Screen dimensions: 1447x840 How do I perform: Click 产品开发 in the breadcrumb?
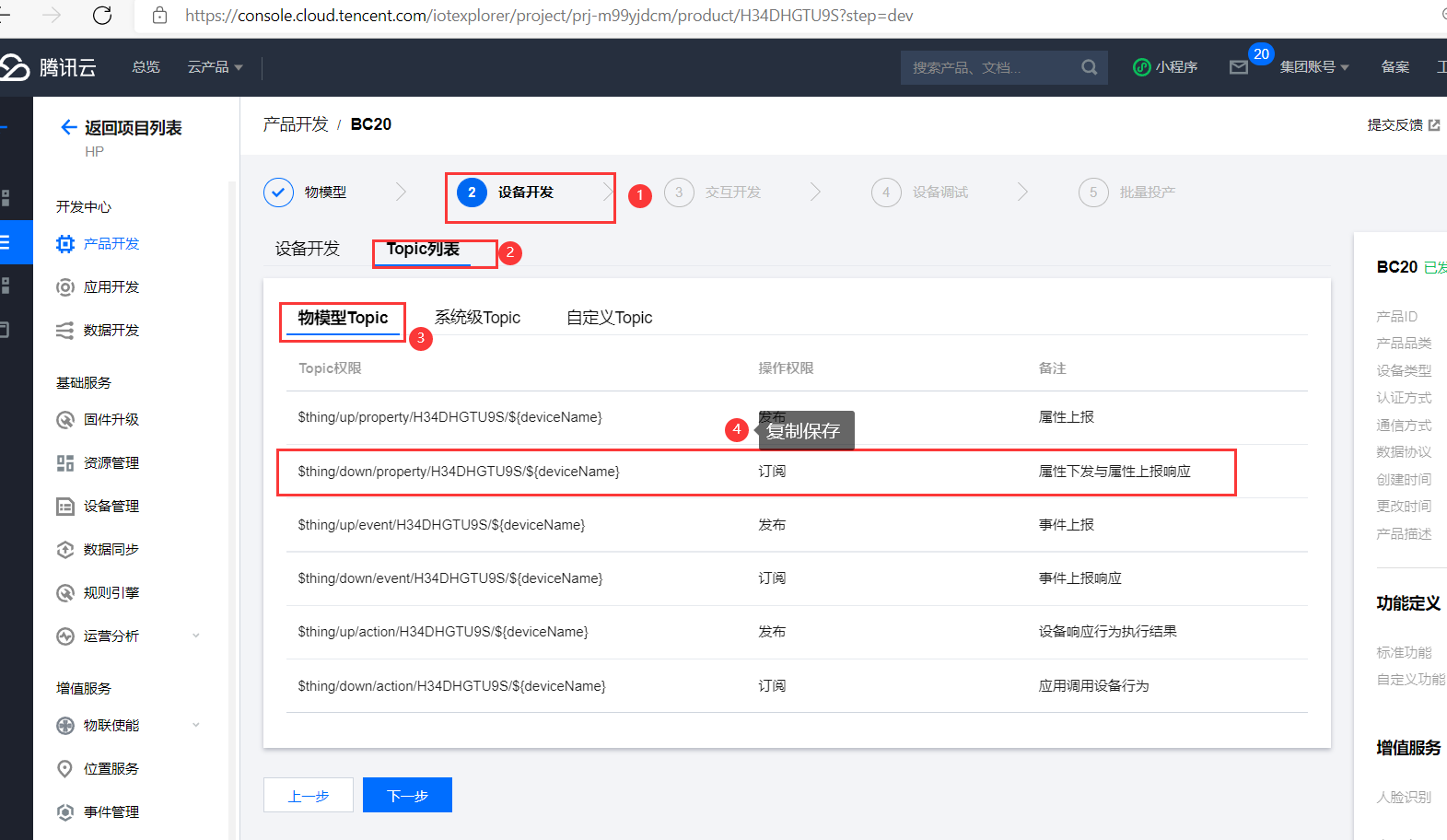[x=296, y=124]
